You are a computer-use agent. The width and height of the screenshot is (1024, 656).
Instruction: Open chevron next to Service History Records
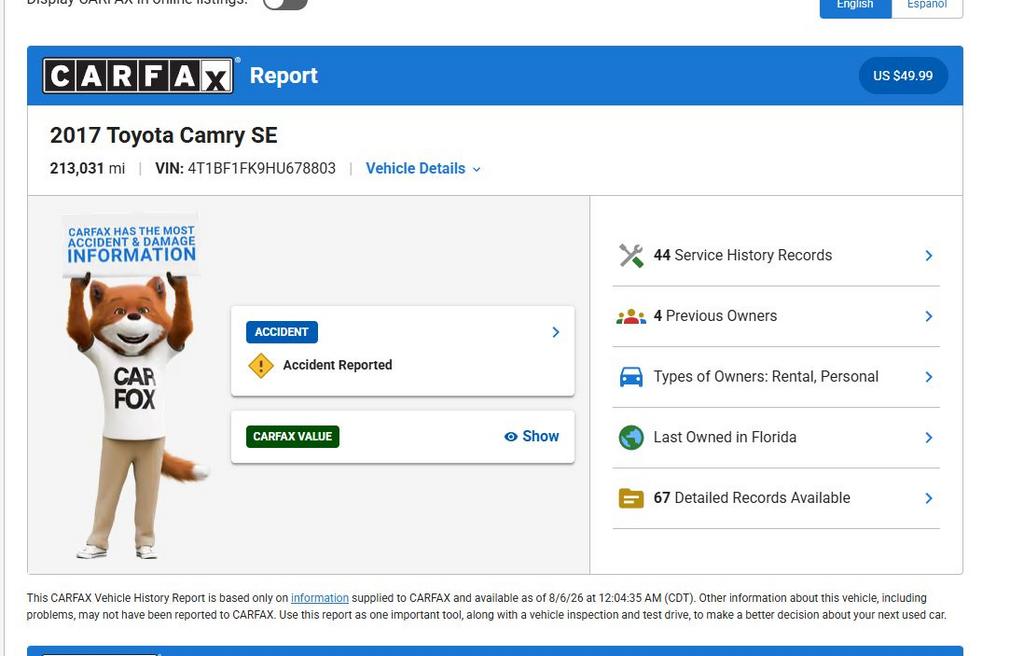click(929, 255)
